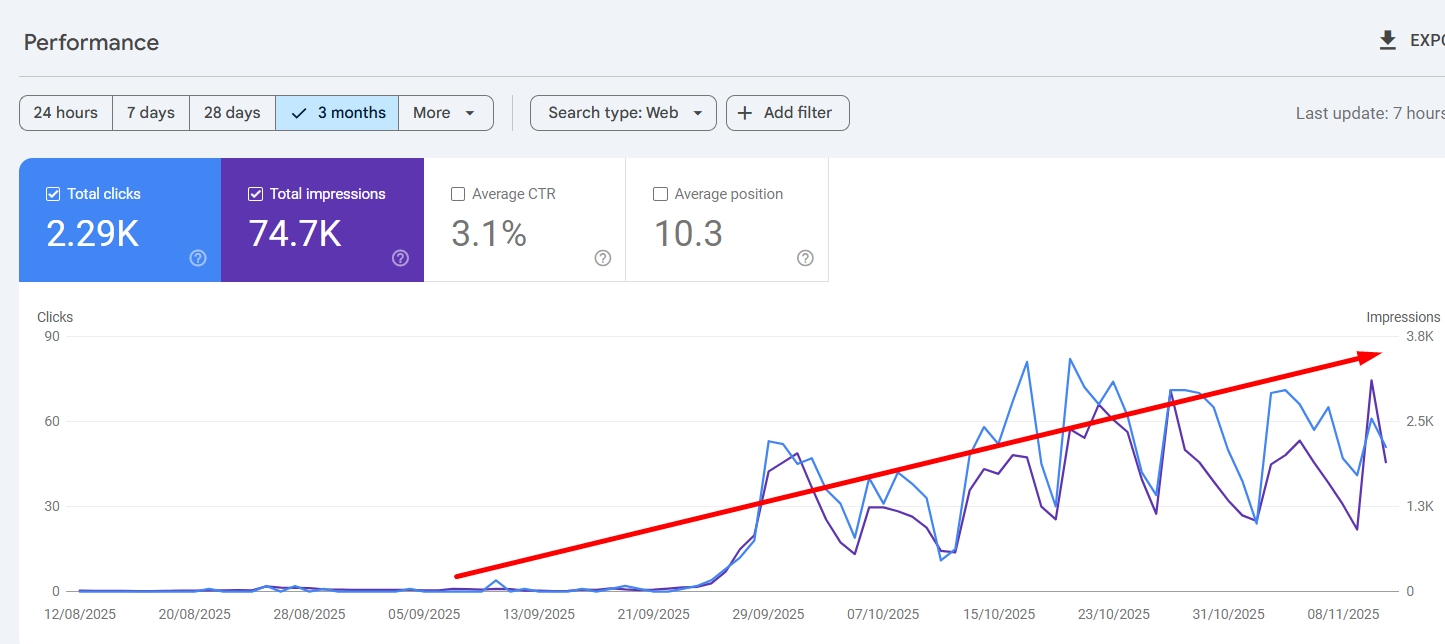Click the 30 clicks axis label
The width and height of the screenshot is (1445, 644).
(51, 507)
